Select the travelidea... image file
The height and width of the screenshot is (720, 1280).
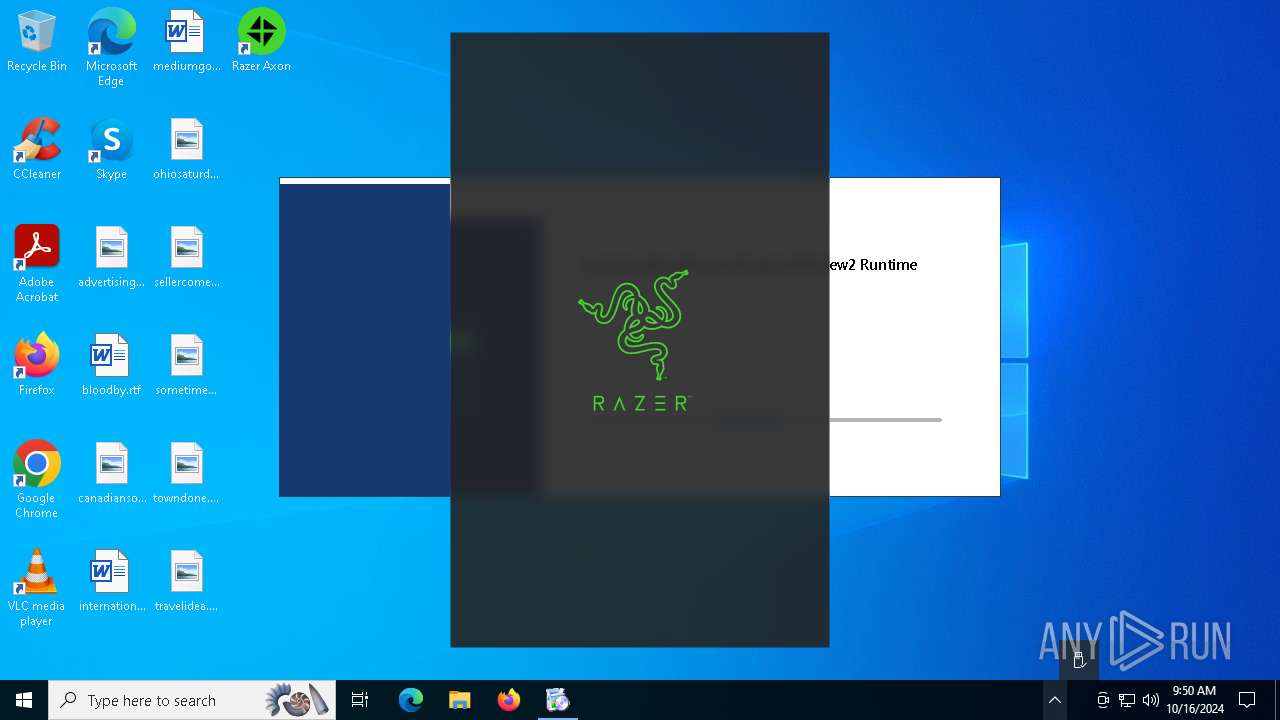(x=186, y=582)
